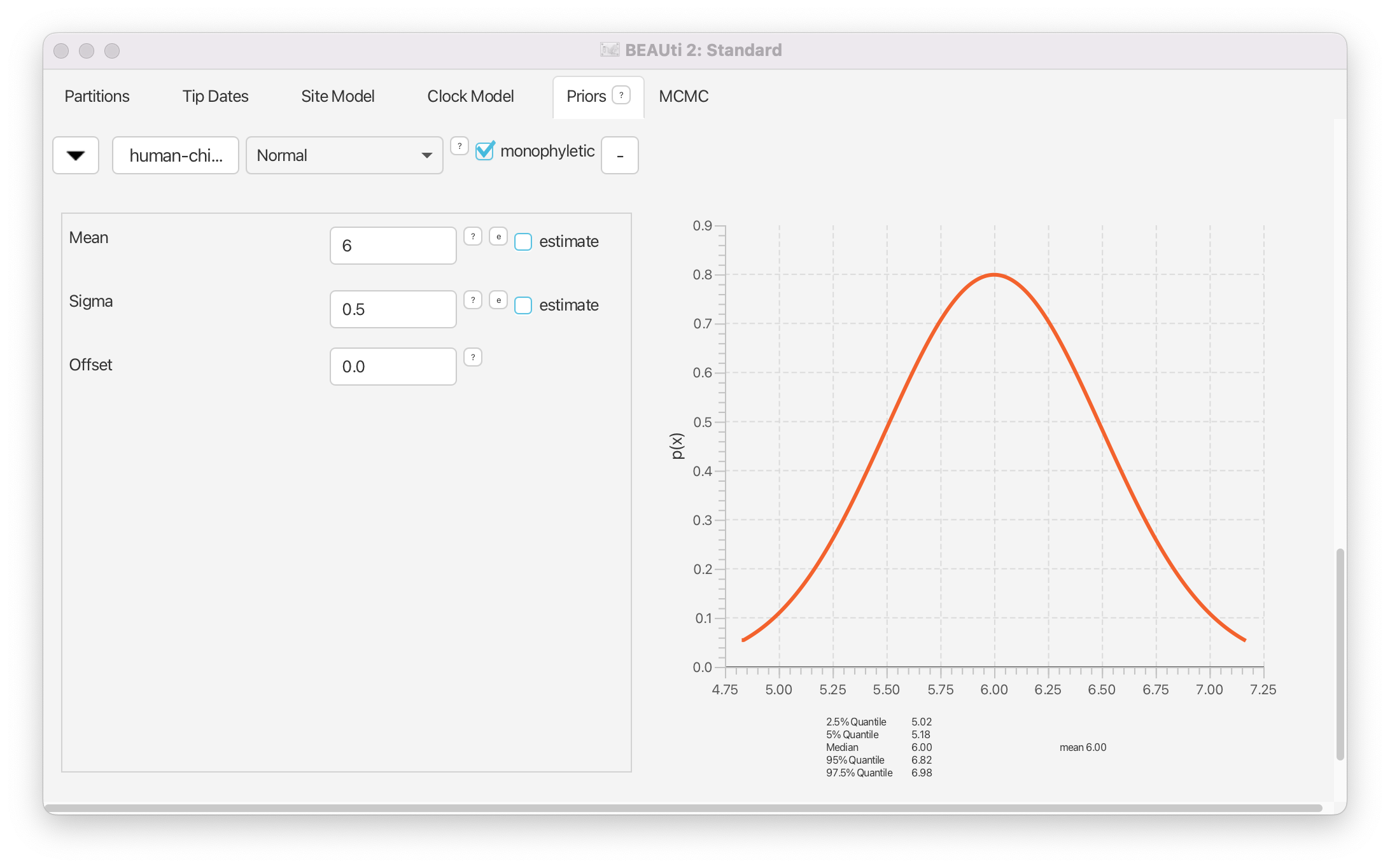Click the question mark icon for Mean
The height and width of the screenshot is (868, 1390).
472,237
